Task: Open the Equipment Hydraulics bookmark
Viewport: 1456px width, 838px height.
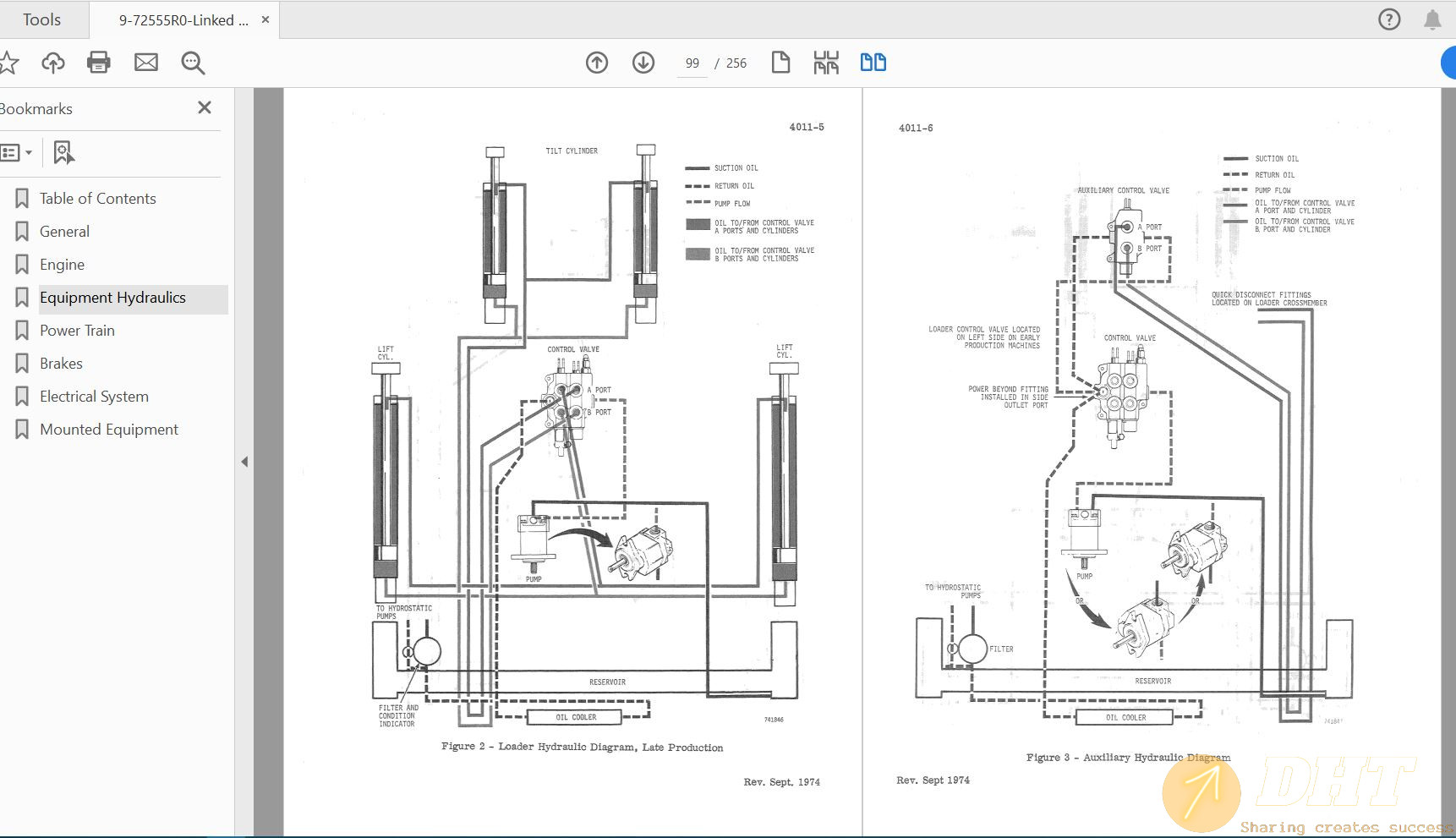Action: click(x=112, y=298)
